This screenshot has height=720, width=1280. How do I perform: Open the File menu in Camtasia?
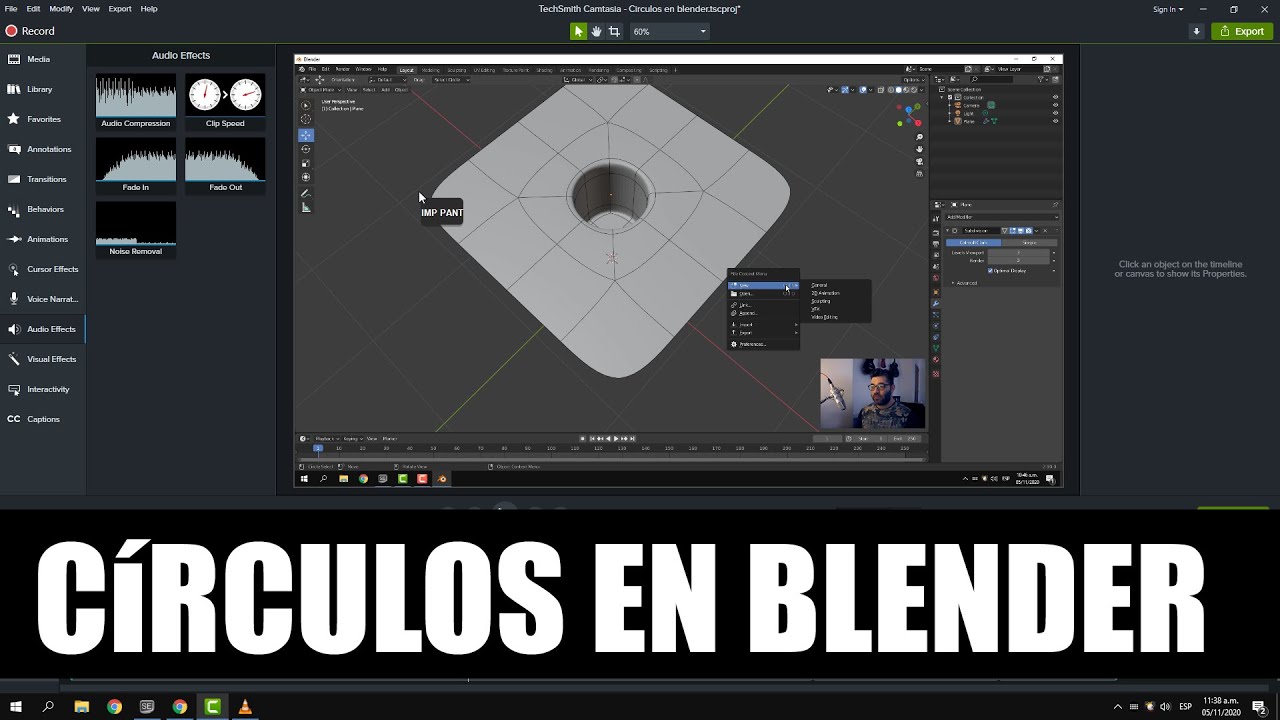click(x=11, y=9)
